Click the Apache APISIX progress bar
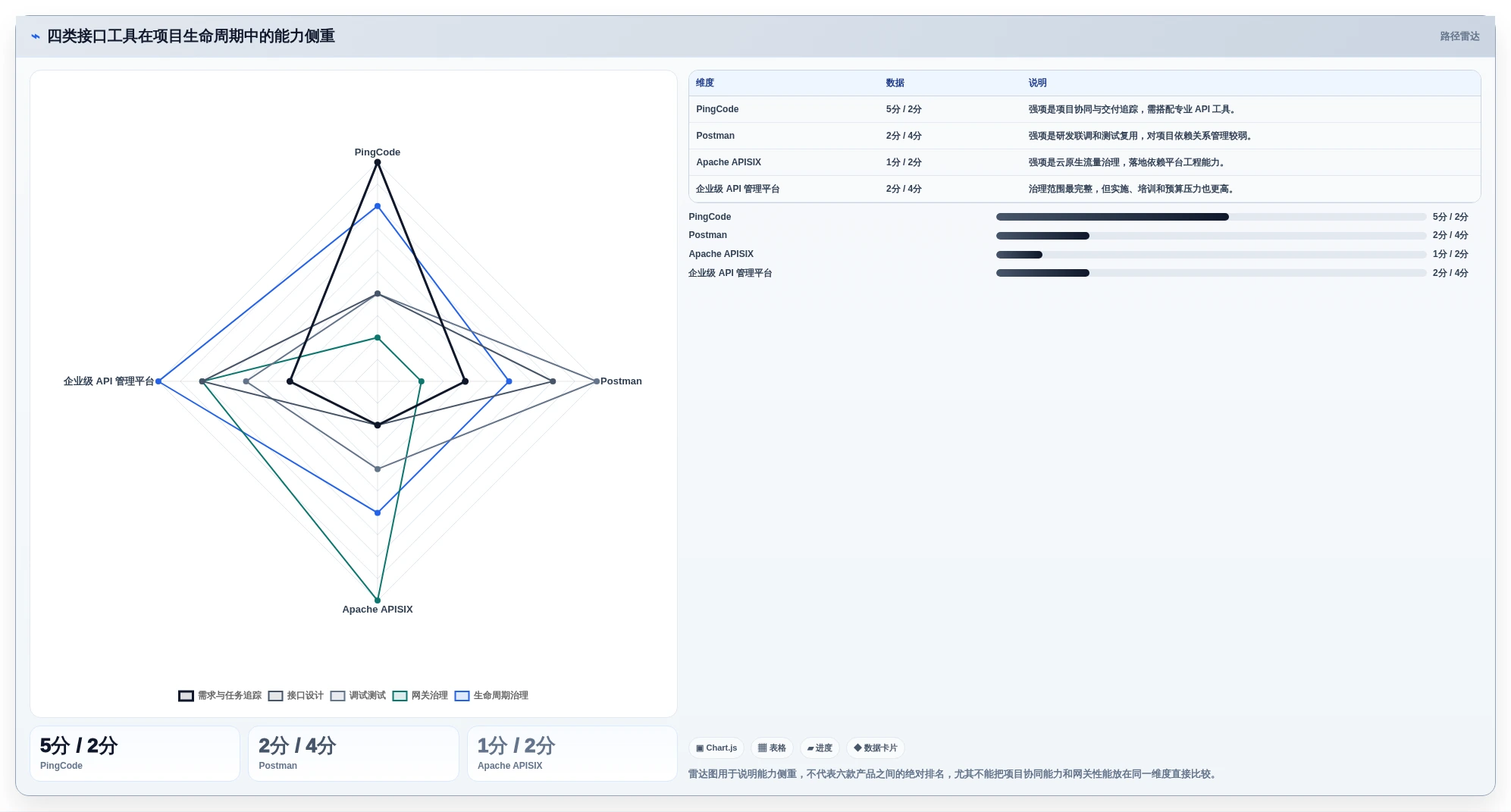This screenshot has height=812, width=1511. point(1211,255)
